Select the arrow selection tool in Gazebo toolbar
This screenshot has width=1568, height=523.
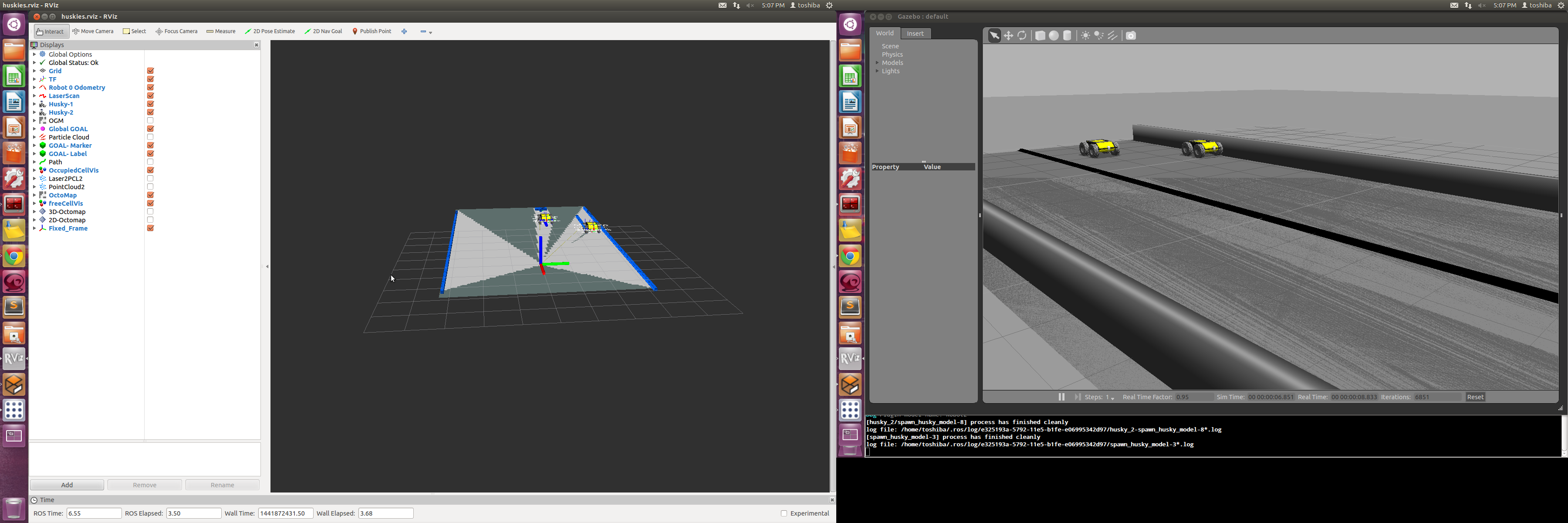[994, 36]
